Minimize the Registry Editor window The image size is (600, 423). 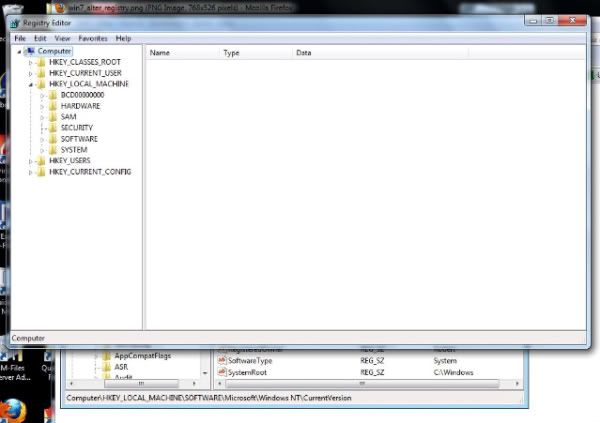point(533,21)
